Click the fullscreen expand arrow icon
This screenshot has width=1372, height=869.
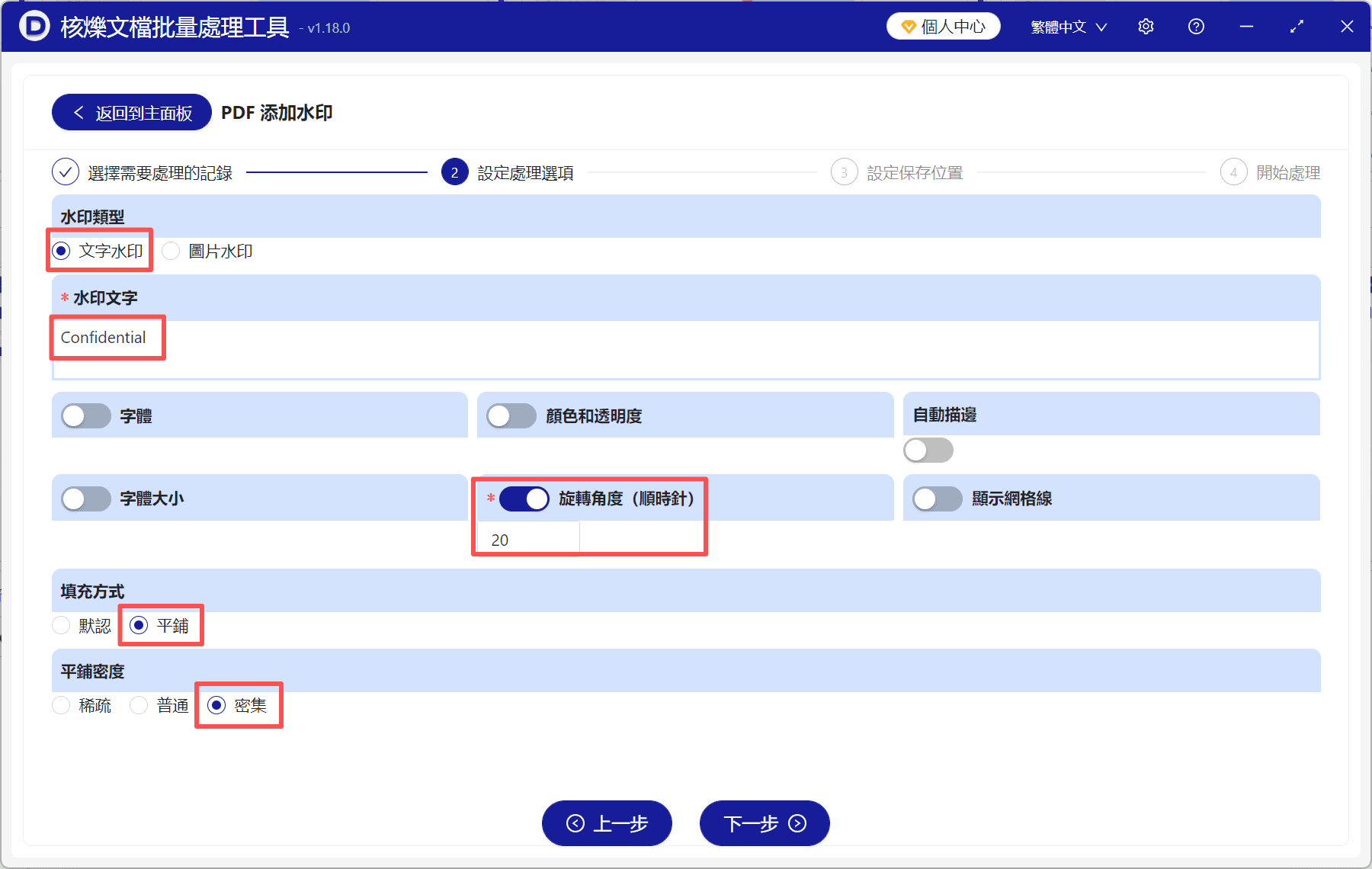pos(1297,26)
